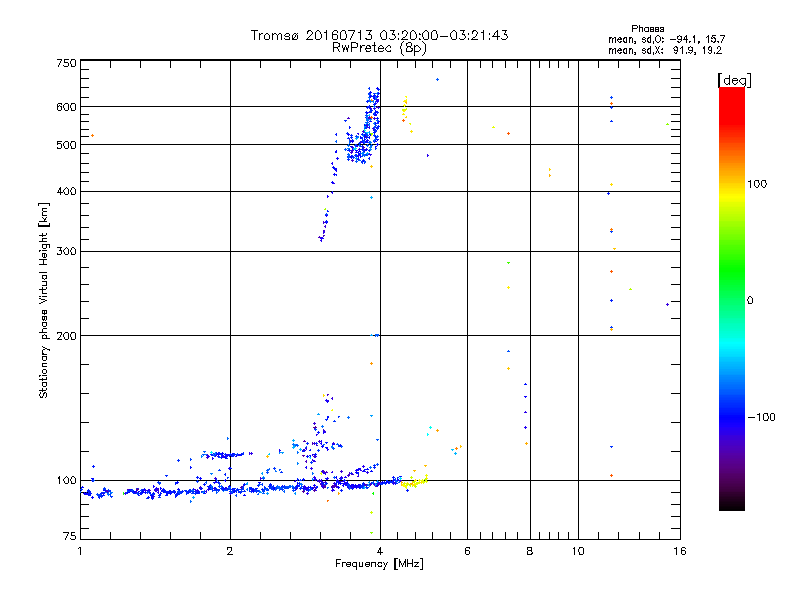
Task: Click the y-axis label '750'
Action: (x=66, y=63)
